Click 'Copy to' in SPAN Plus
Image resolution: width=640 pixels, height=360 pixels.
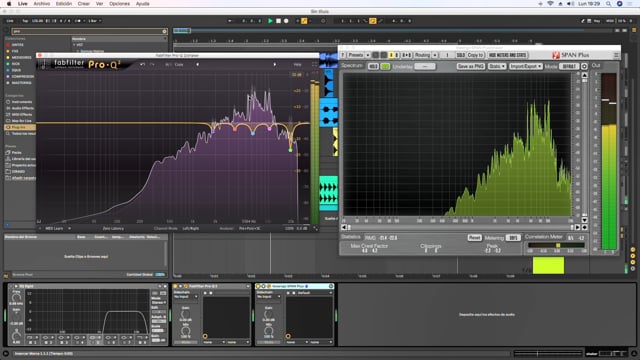(x=476, y=55)
